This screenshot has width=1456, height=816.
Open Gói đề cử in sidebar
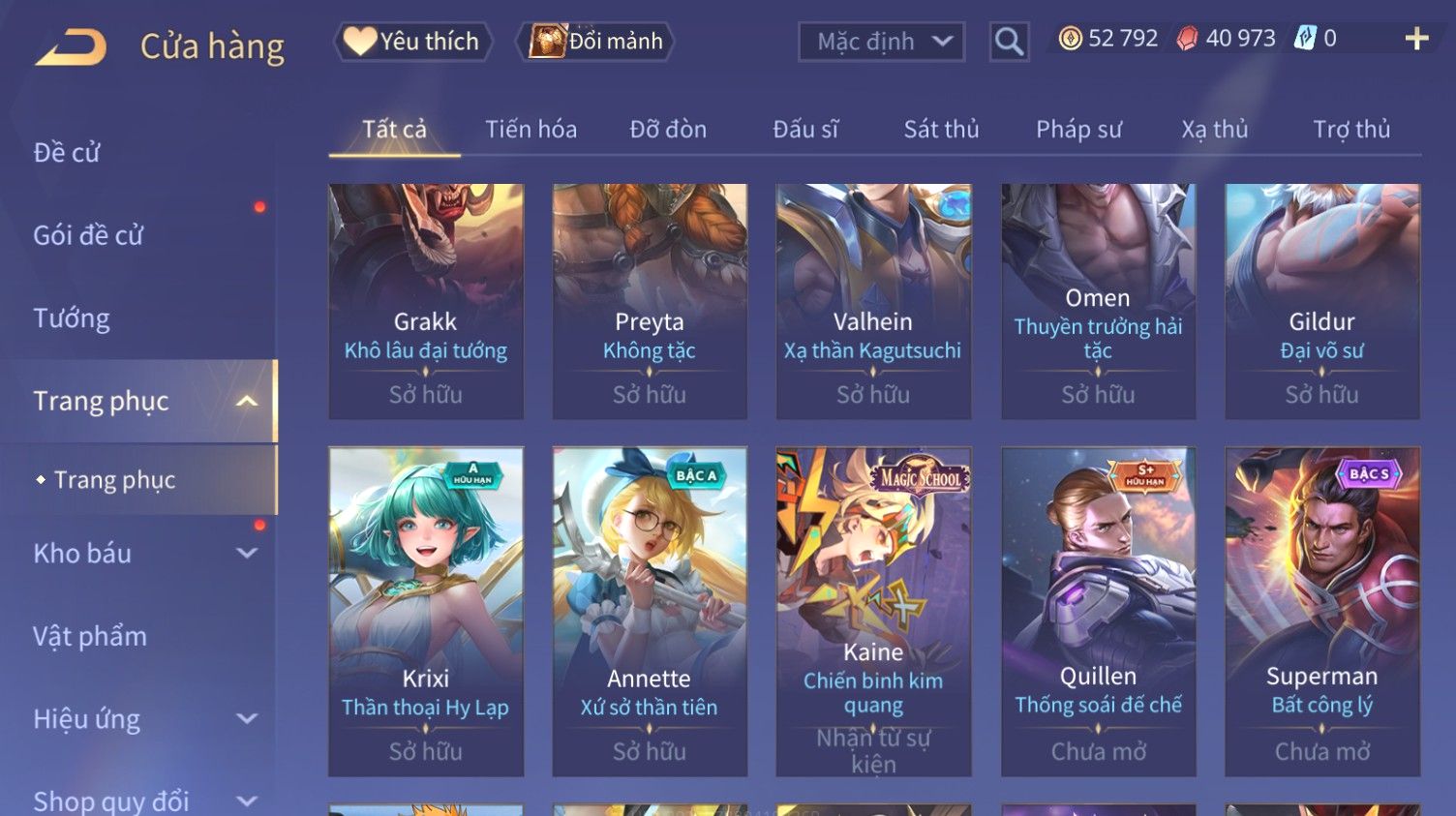(88, 235)
